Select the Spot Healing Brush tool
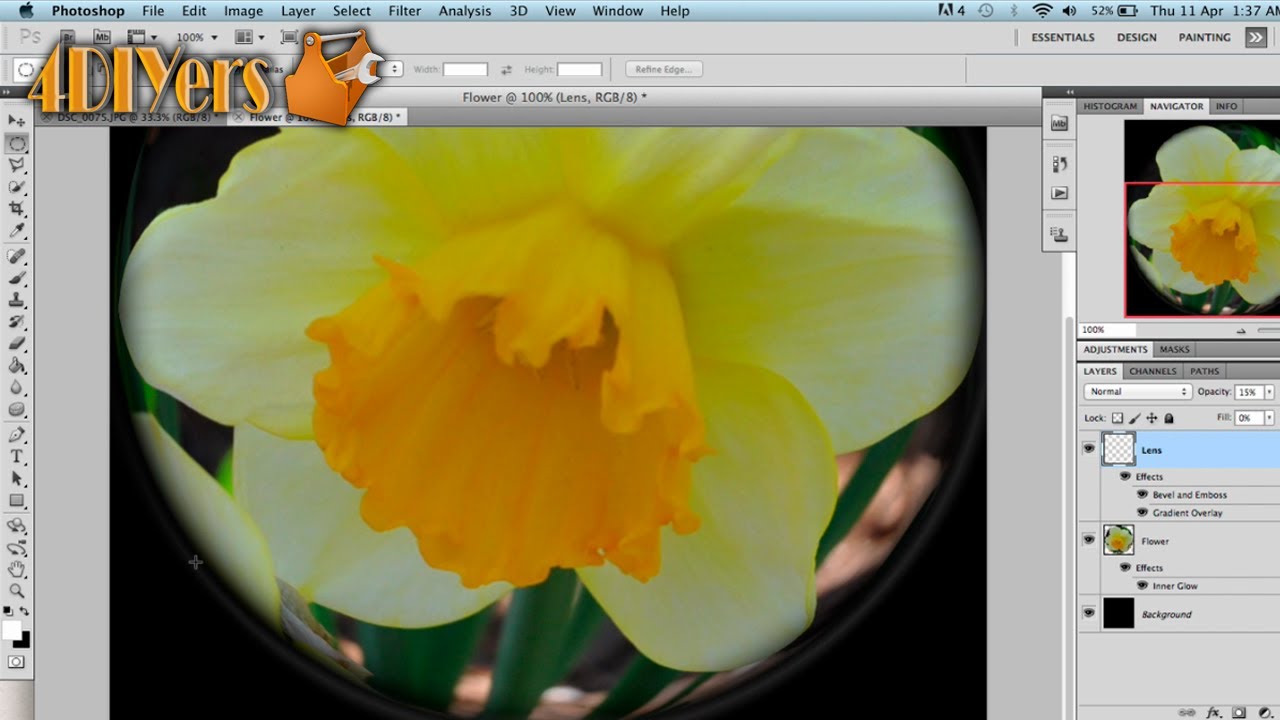Viewport: 1280px width, 720px height. point(17,257)
